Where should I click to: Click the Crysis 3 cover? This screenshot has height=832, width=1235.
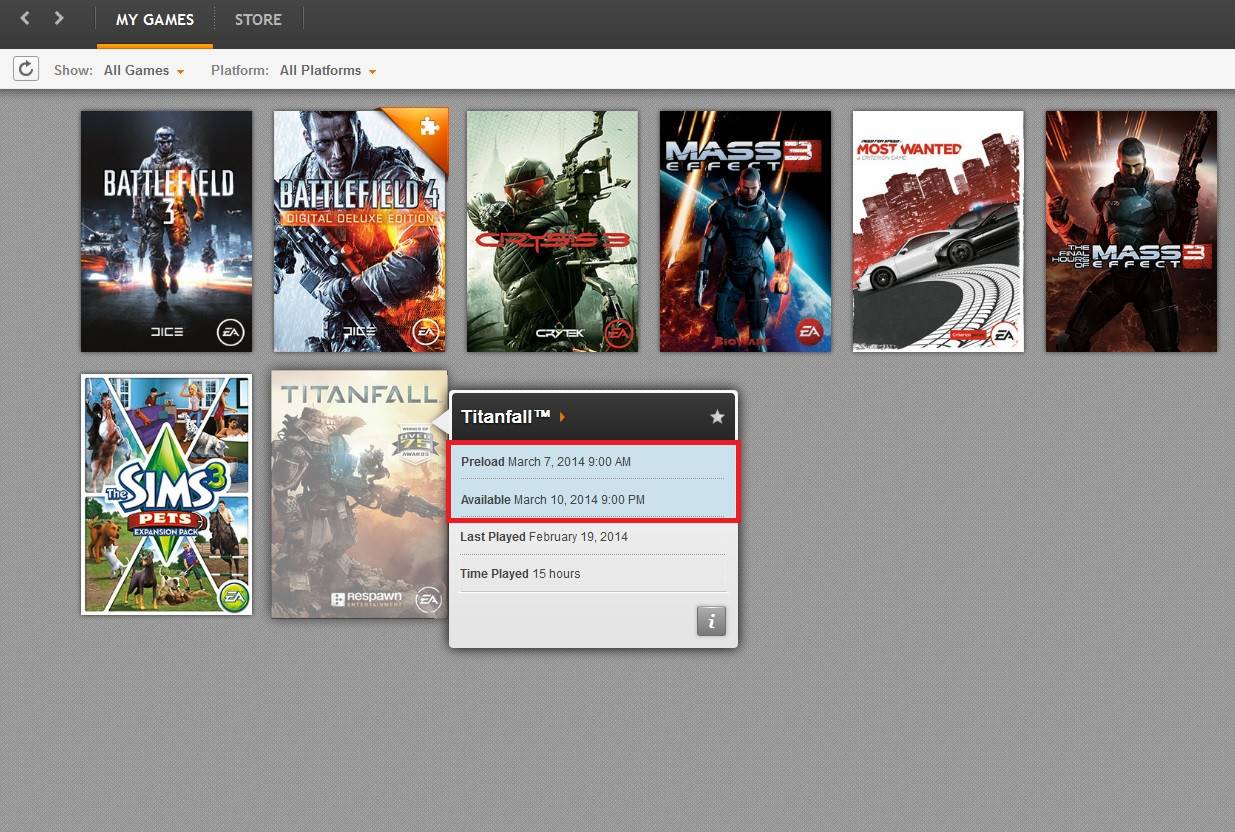tap(552, 231)
